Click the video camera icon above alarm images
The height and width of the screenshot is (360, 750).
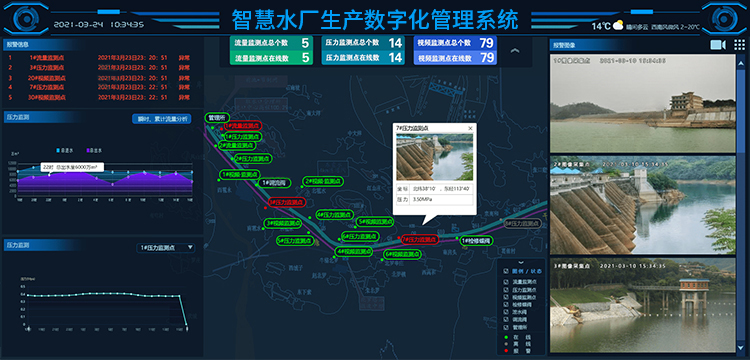(x=718, y=45)
